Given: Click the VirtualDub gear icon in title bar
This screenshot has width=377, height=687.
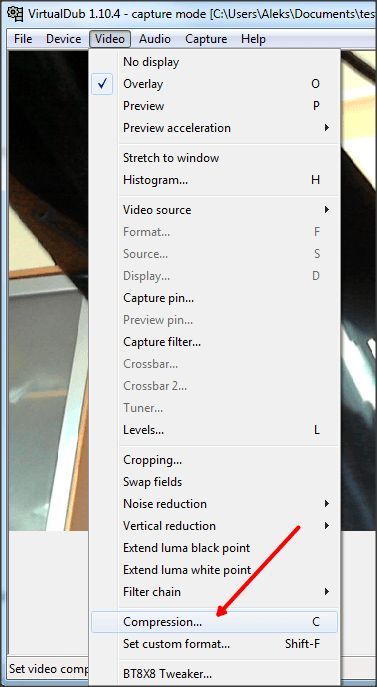Looking at the screenshot, I should tap(15, 13).
